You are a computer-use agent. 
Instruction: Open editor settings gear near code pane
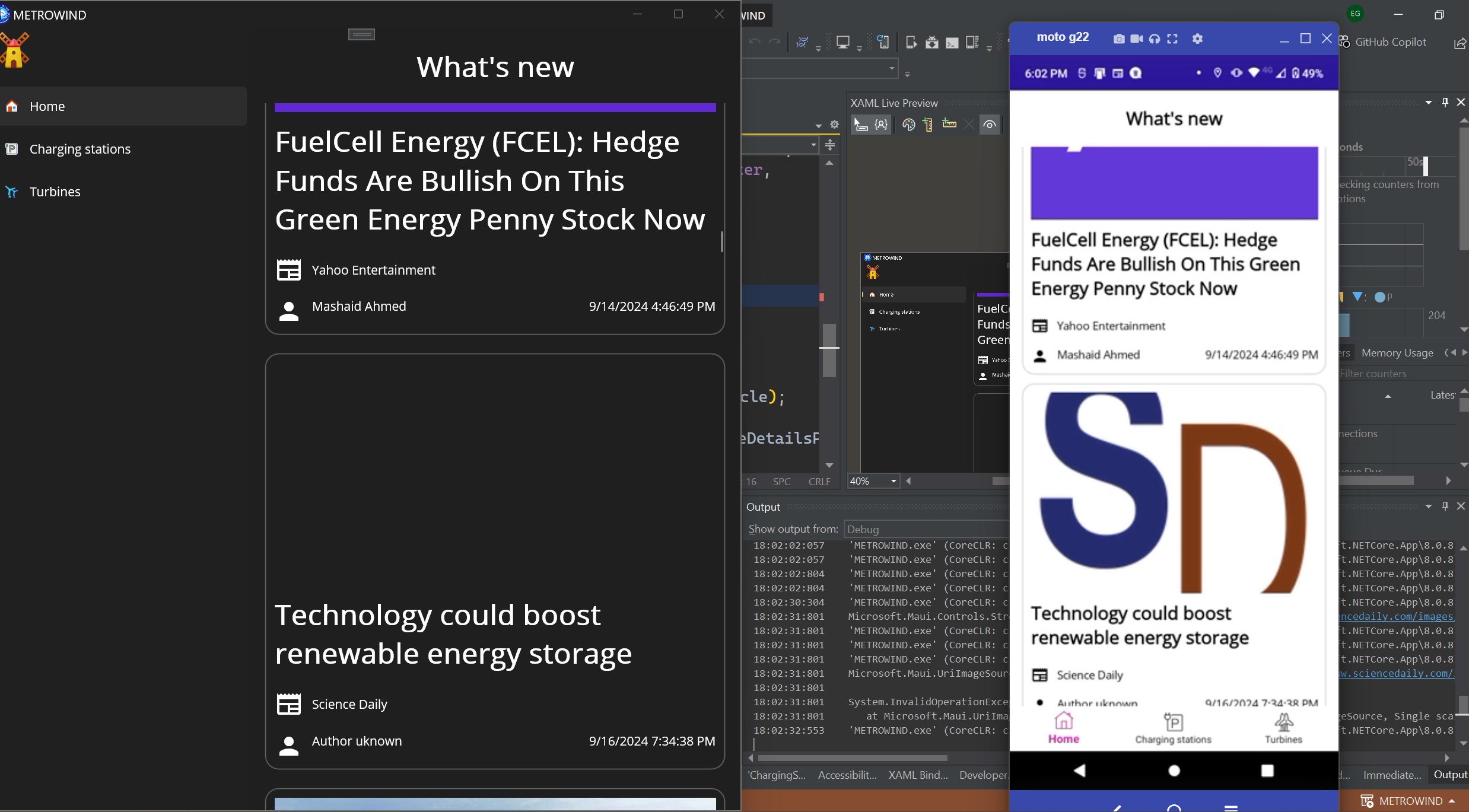point(834,125)
